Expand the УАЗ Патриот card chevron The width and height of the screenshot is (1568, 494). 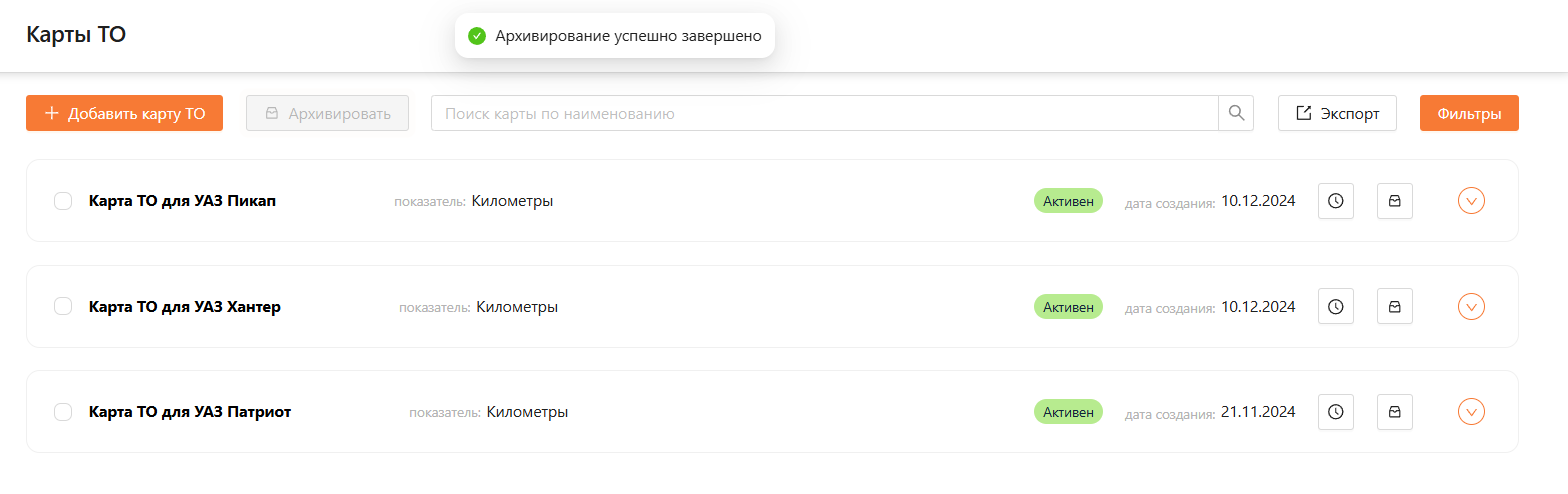tap(1471, 412)
